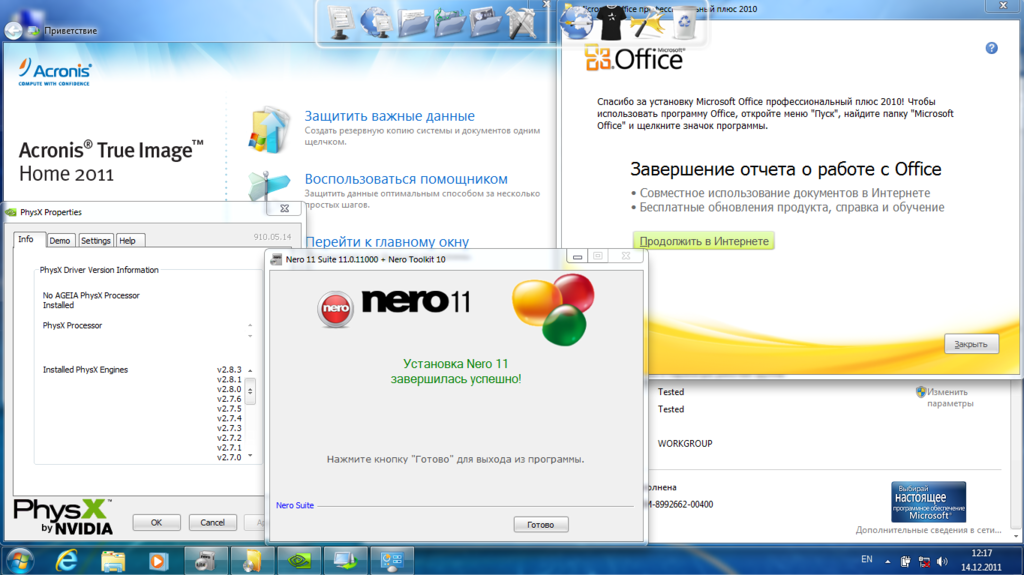Click the globe with arrow dock icon
Screen dimensions: 1024x575
[x=577, y=22]
